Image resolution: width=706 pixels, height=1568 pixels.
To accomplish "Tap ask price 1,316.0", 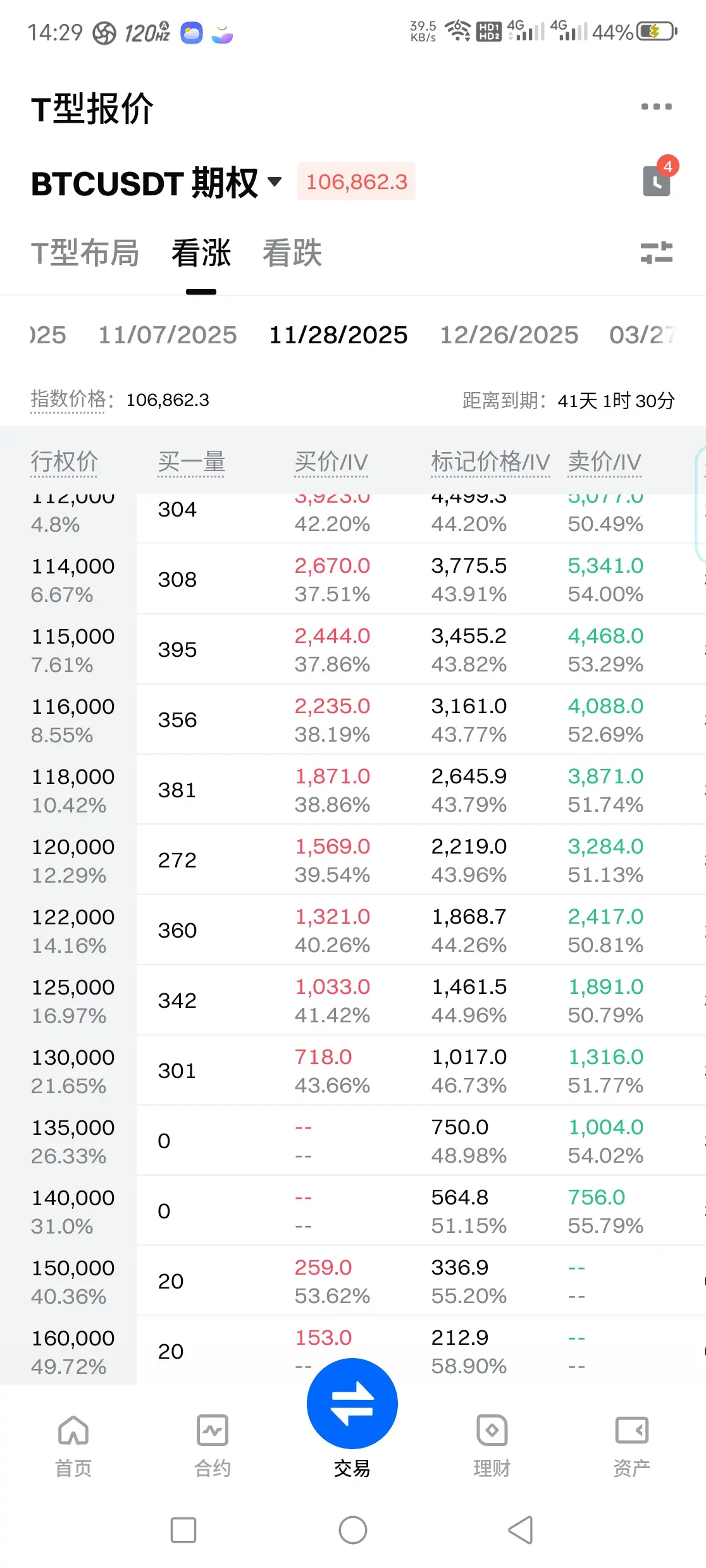I will pyautogui.click(x=605, y=1057).
